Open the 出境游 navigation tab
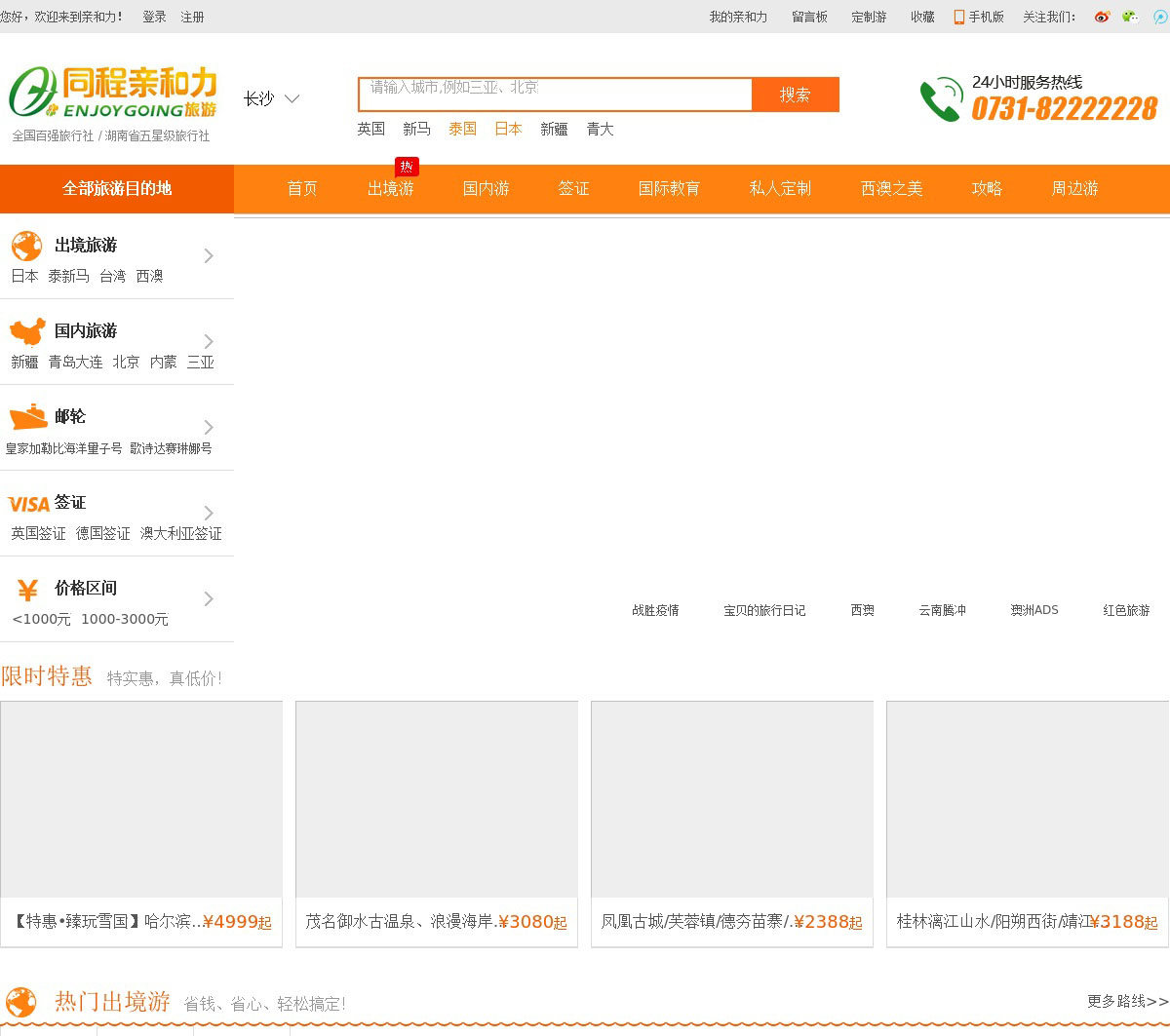 coord(390,189)
